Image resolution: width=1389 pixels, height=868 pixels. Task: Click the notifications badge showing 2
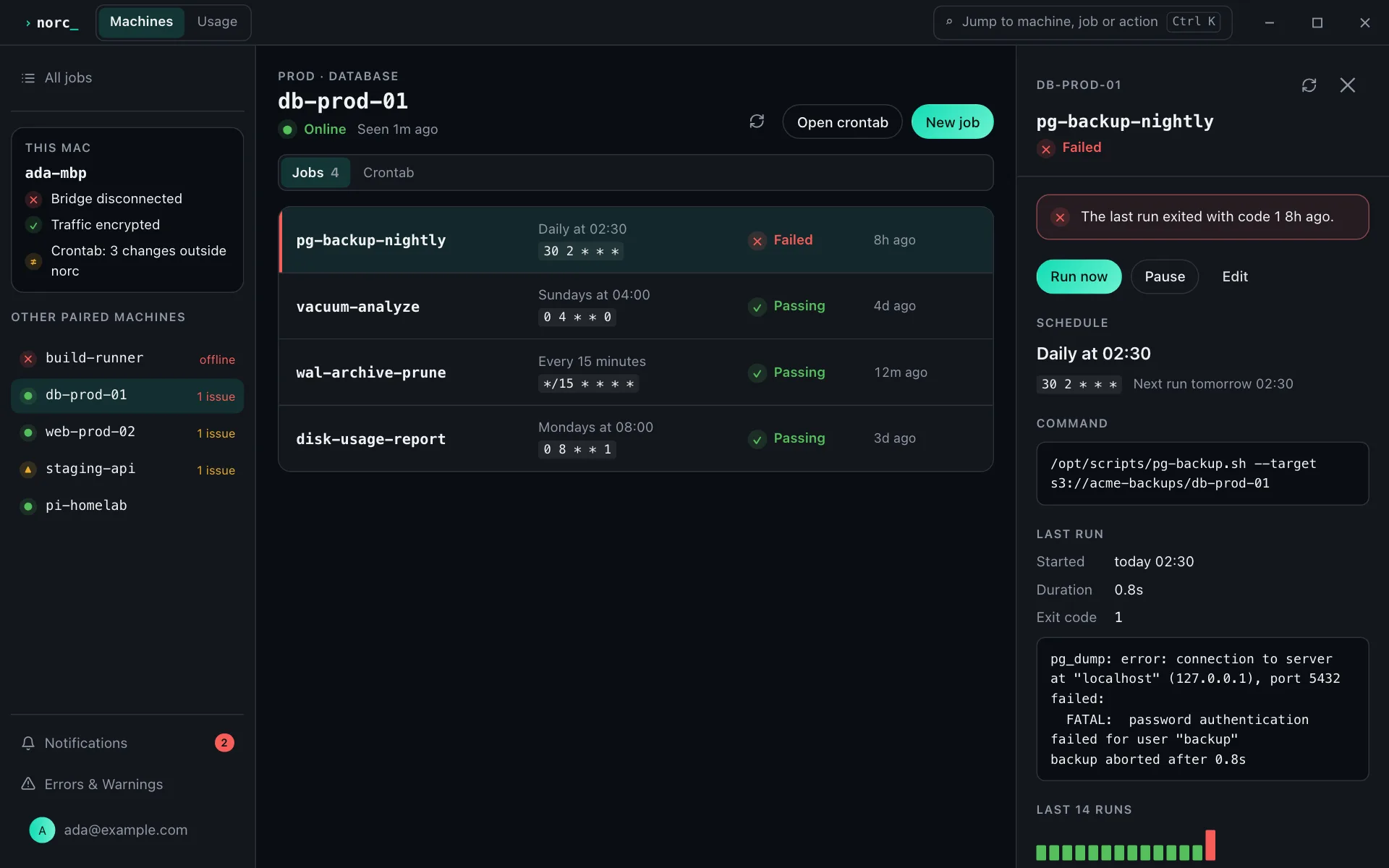[x=224, y=743]
